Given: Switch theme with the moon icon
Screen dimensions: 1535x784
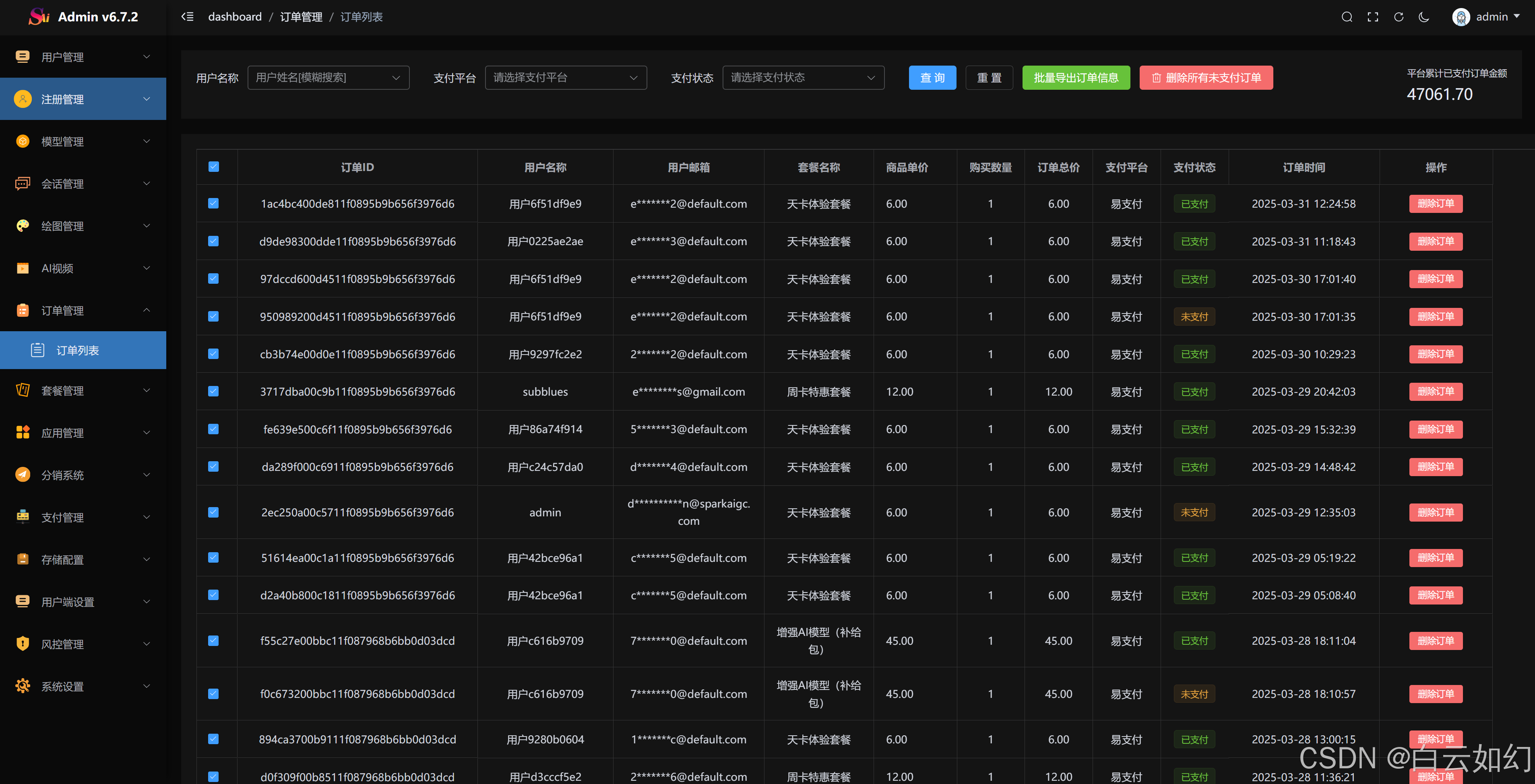Looking at the screenshot, I should [1424, 17].
